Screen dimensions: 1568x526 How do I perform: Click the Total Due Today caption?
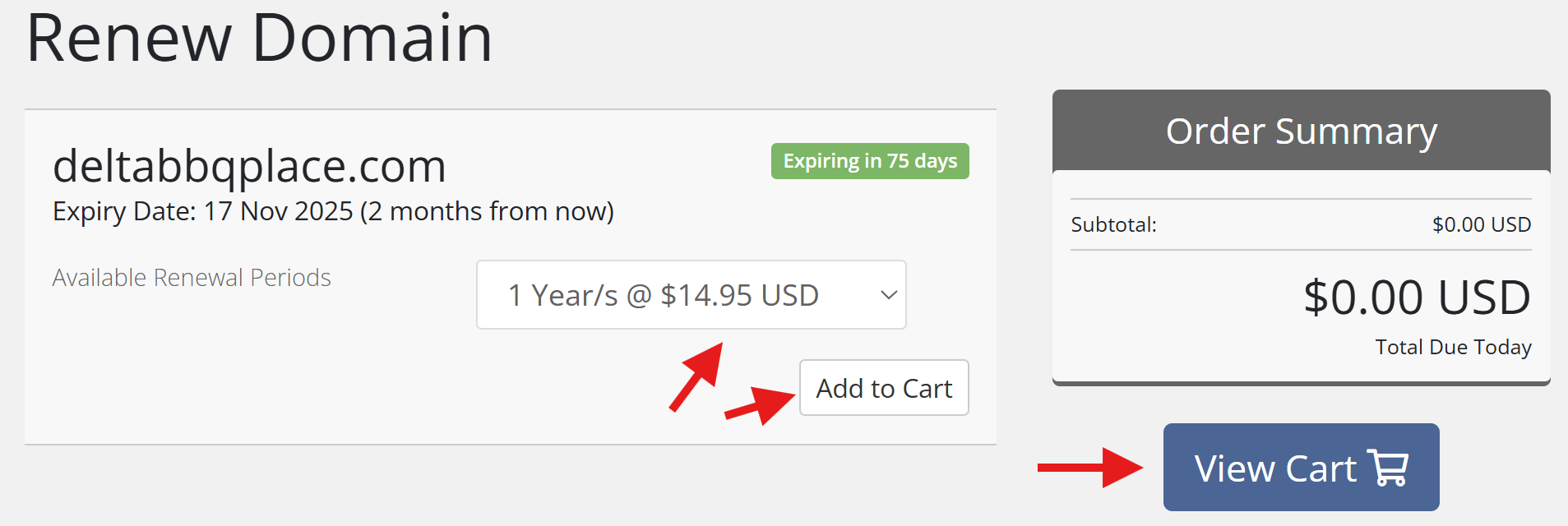1453,348
